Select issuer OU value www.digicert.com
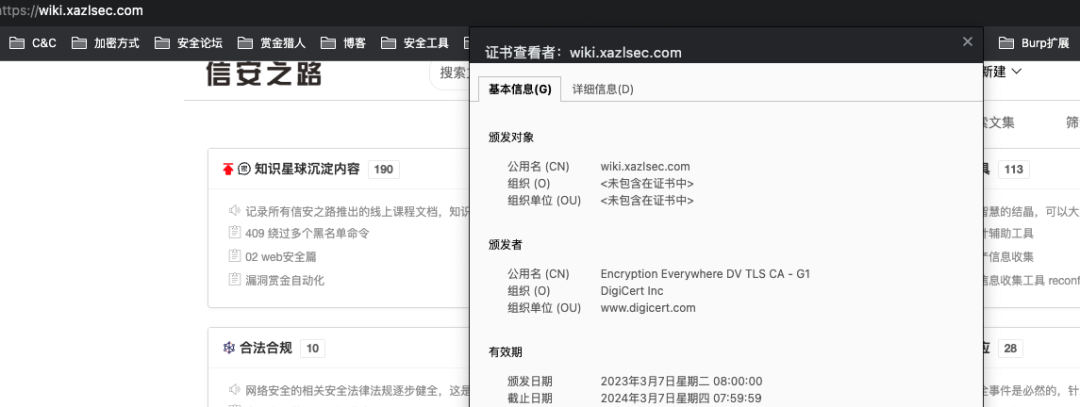The height and width of the screenshot is (407, 1080). (x=648, y=308)
